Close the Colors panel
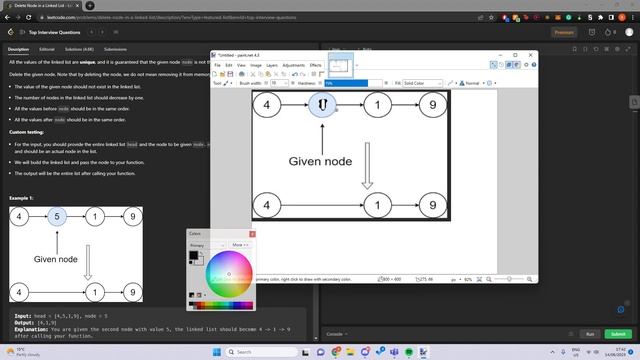Viewport: 640px width, 360px height. point(252,234)
